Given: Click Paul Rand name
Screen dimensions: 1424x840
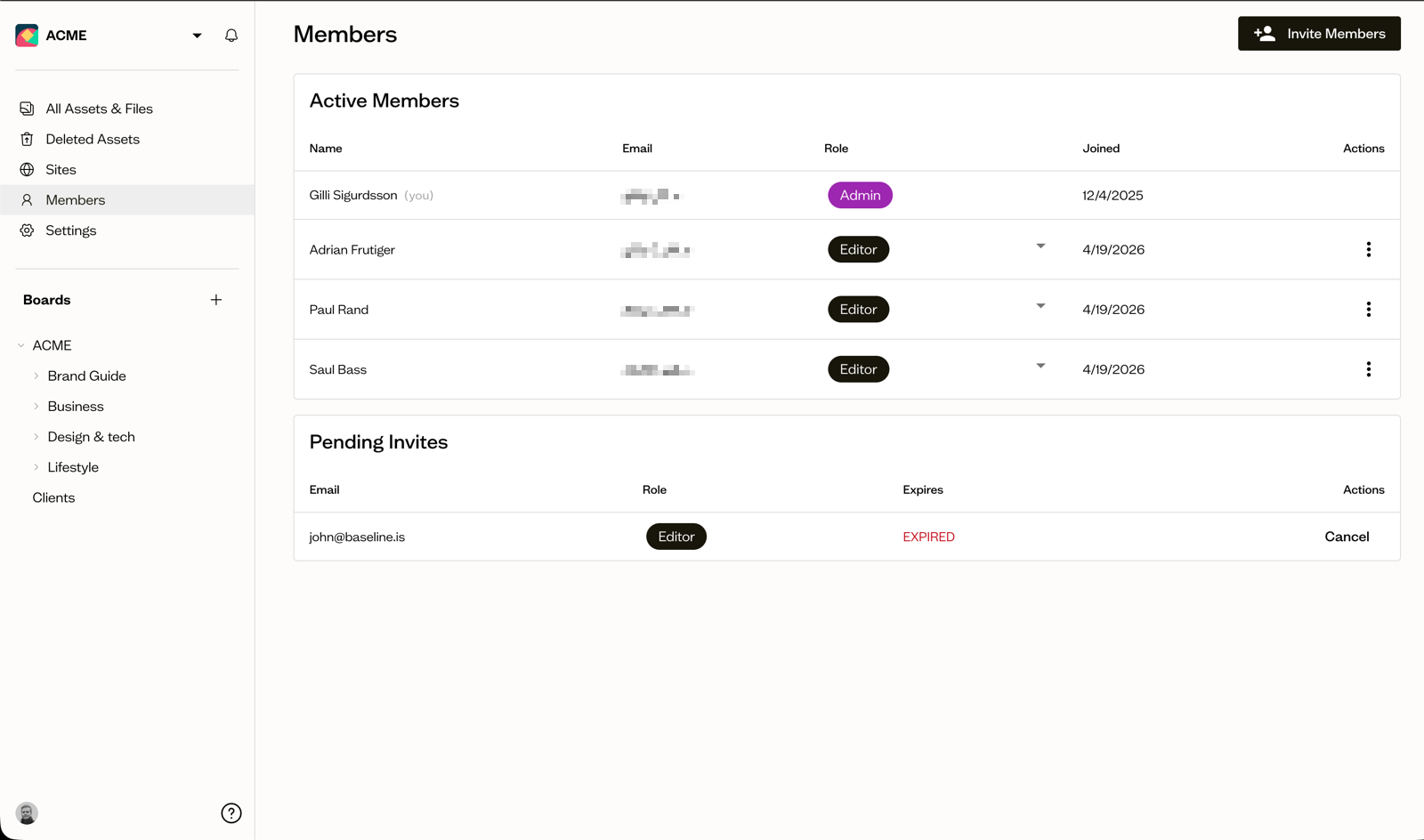Looking at the screenshot, I should 339,310.
